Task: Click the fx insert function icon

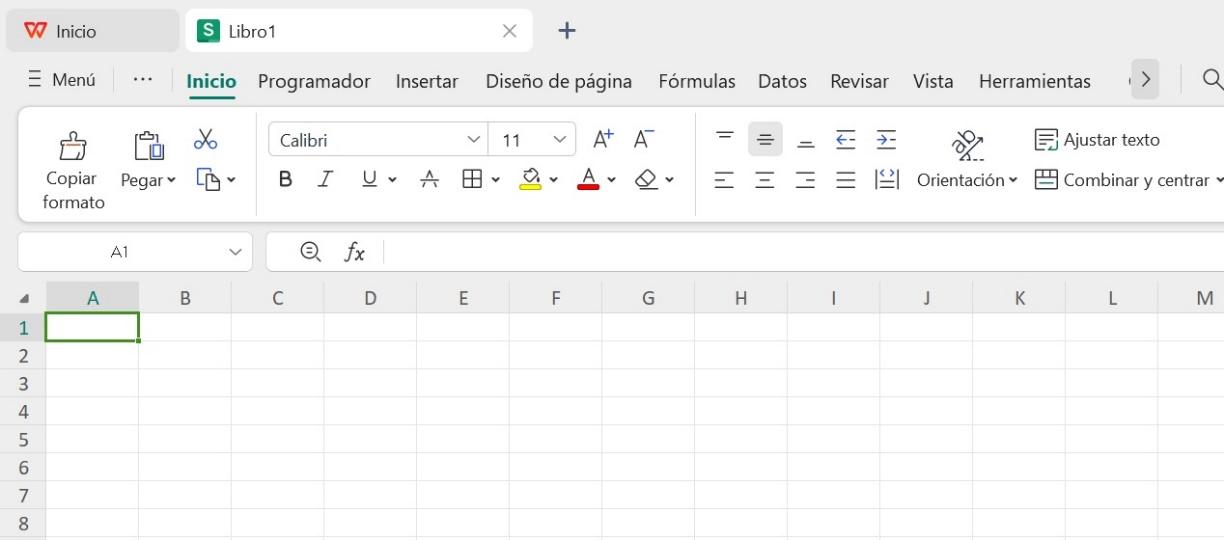Action: click(354, 253)
